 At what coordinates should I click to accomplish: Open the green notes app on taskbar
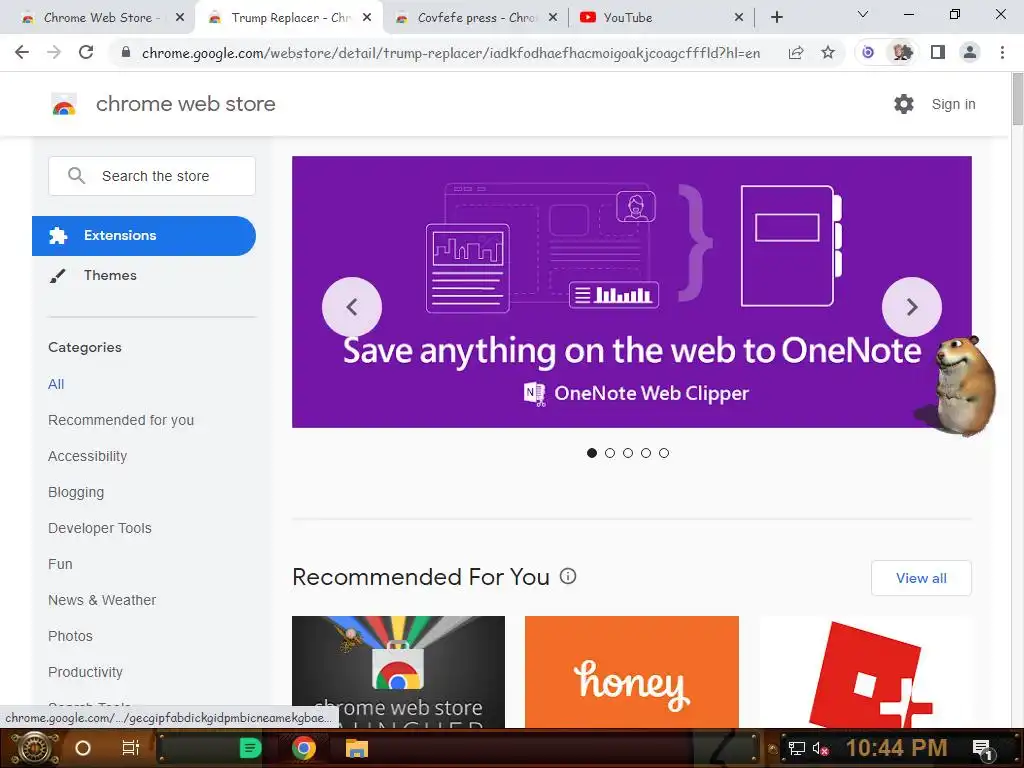click(x=250, y=748)
